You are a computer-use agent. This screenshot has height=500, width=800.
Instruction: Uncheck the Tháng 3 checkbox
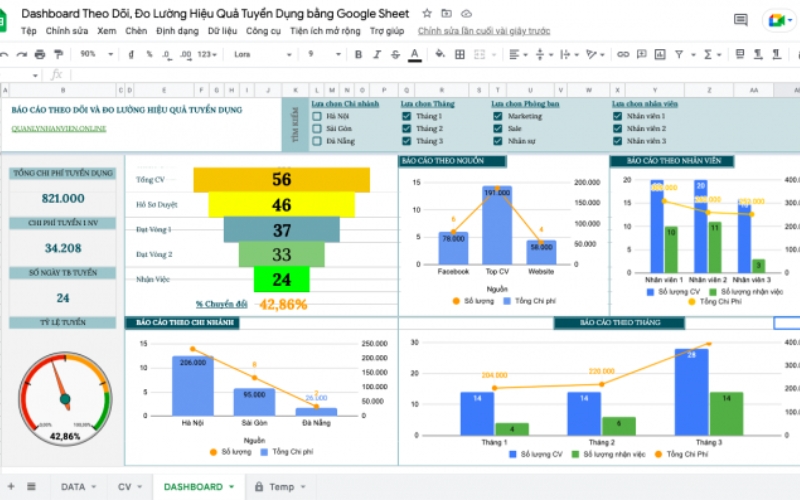click(406, 141)
